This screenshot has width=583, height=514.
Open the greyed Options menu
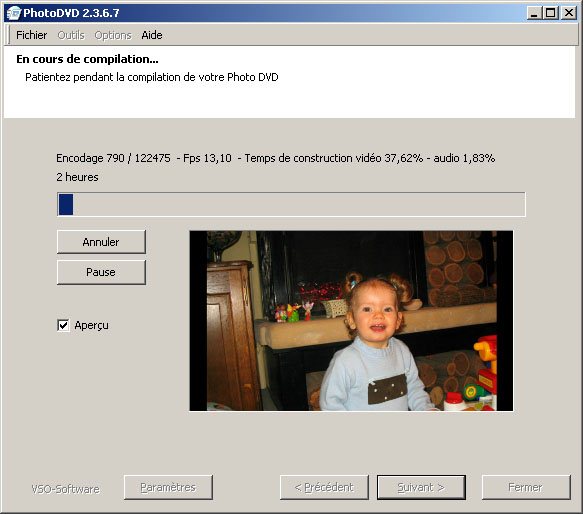pos(113,35)
